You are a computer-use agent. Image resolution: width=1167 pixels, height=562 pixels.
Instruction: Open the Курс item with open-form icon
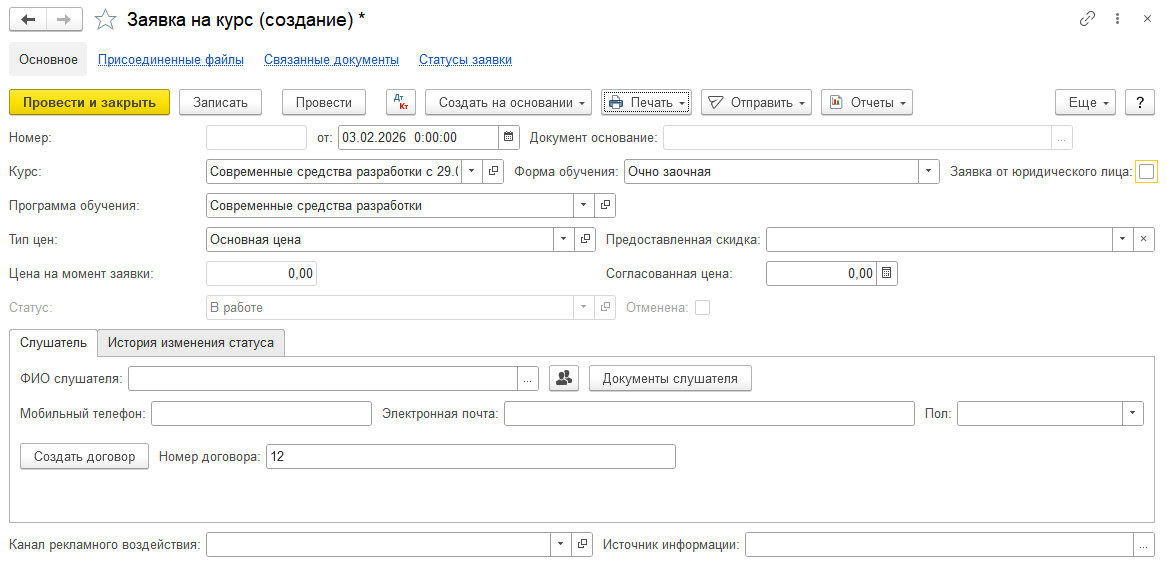pyautogui.click(x=494, y=171)
